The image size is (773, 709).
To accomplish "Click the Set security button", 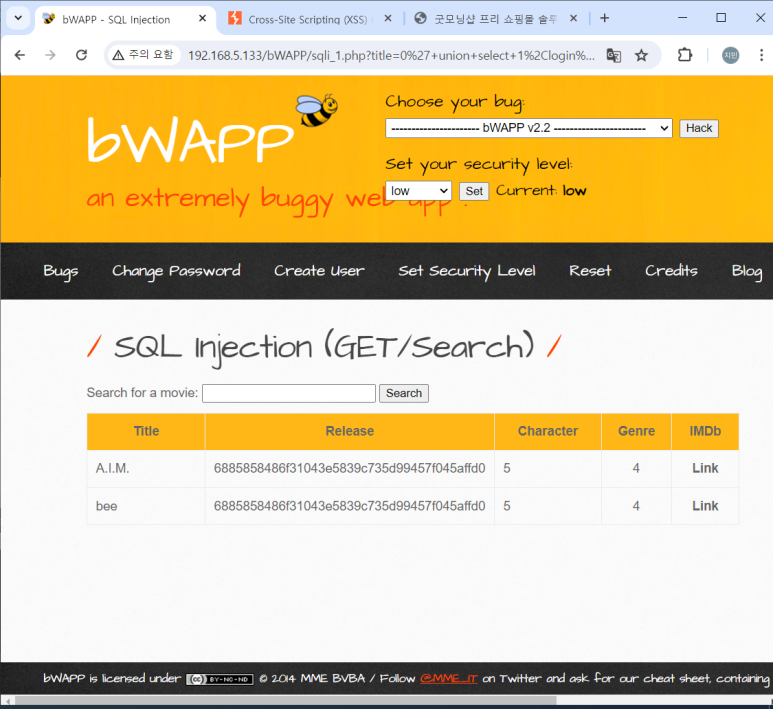I will (x=474, y=191).
